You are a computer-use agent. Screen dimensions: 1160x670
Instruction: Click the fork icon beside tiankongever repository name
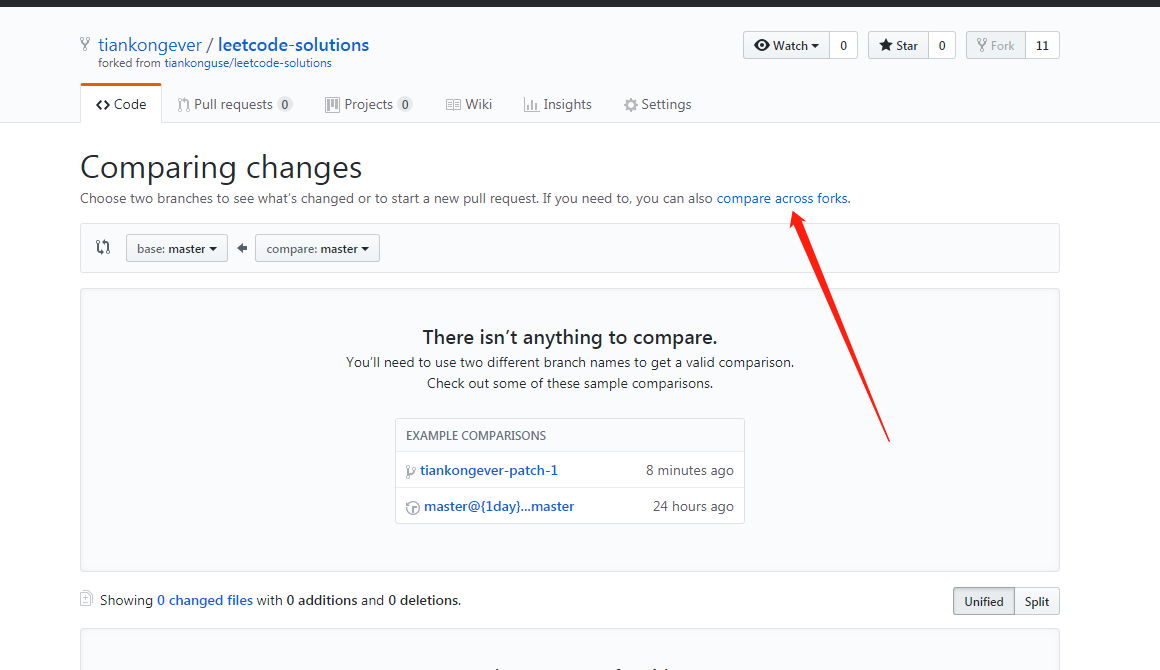click(85, 44)
